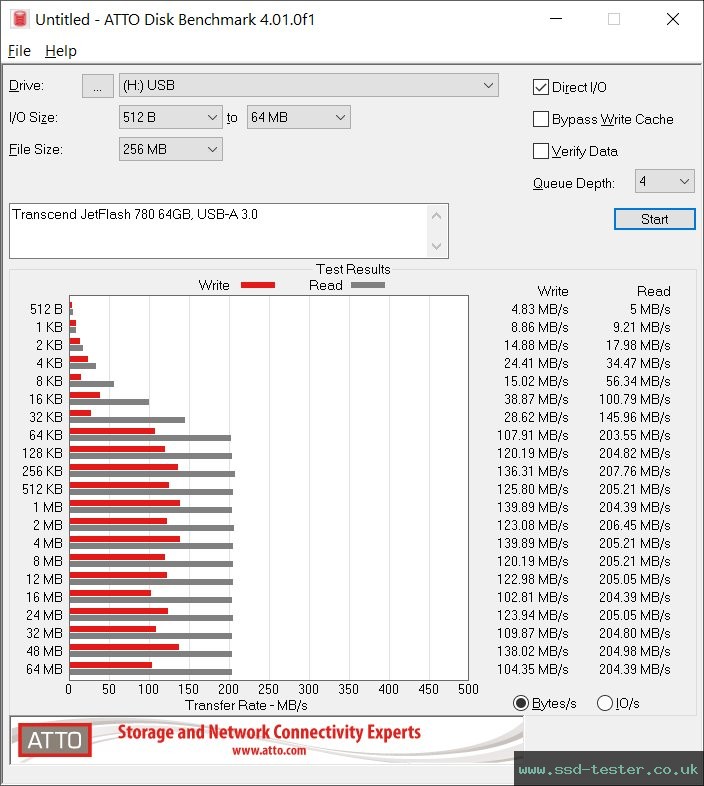The height and width of the screenshot is (786, 704).
Task: Open the 256 MB file size dropdown
Action: tap(170, 149)
